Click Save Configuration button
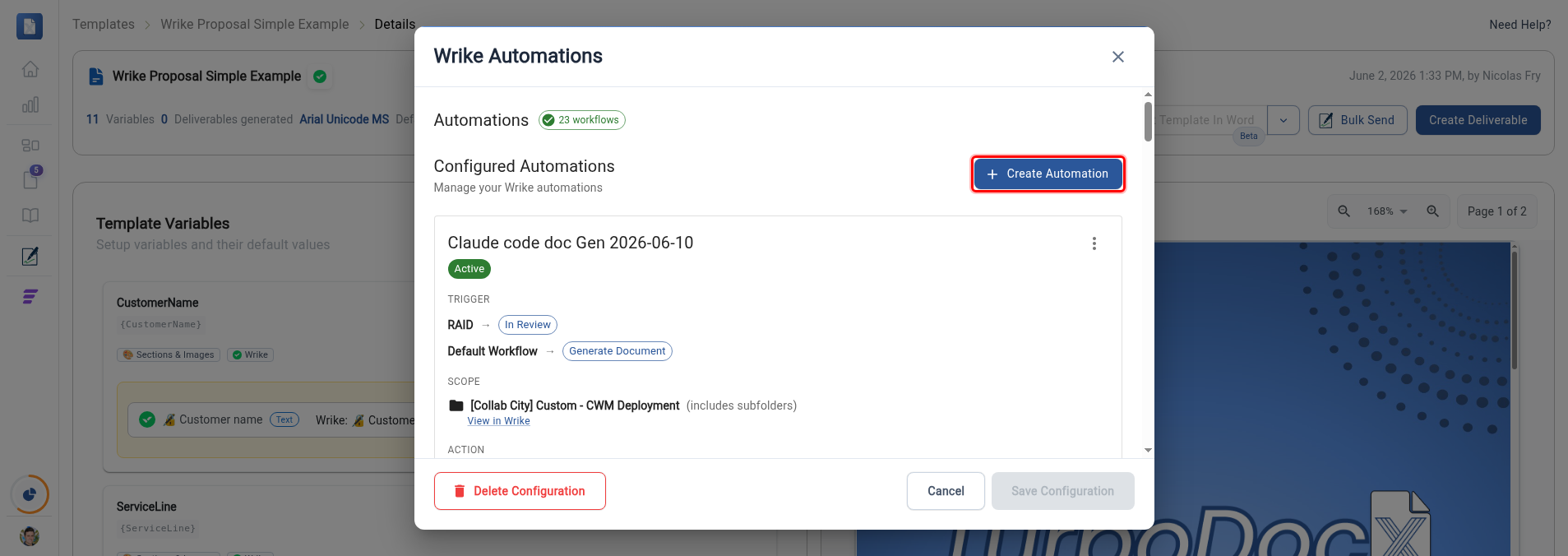The height and width of the screenshot is (556, 1568). (1062, 491)
